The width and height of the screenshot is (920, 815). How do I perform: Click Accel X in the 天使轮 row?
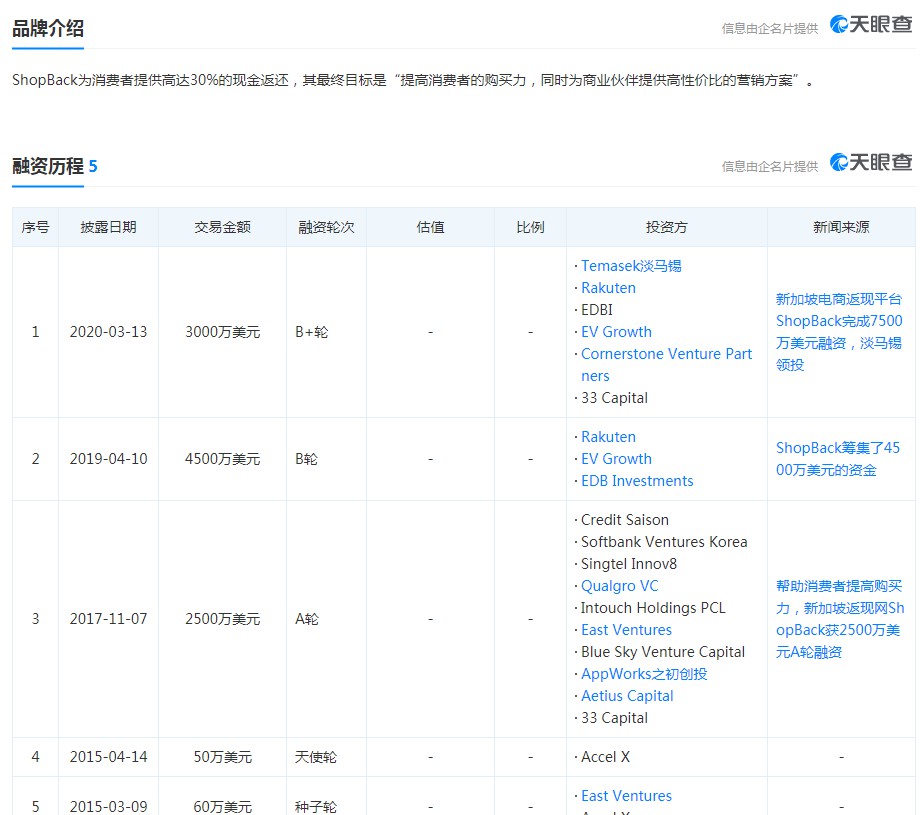(x=606, y=757)
